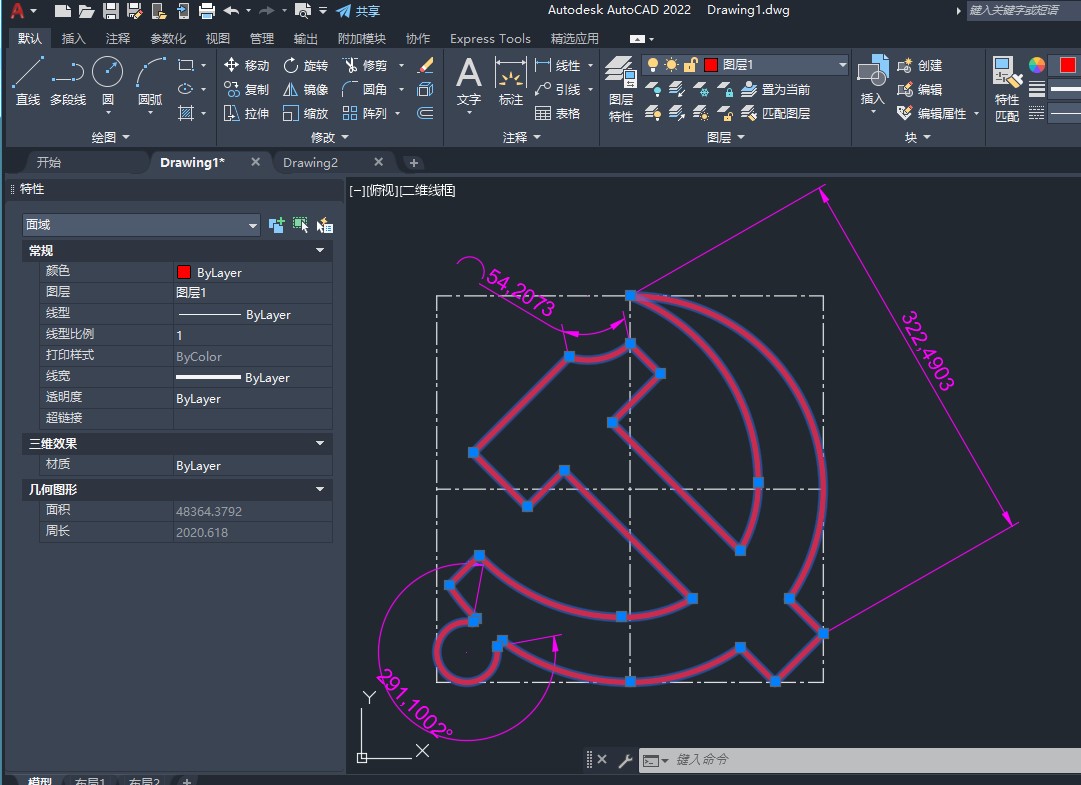Click the Undo arrow in quick access toolbar
The width and height of the screenshot is (1081, 785).
[x=232, y=10]
